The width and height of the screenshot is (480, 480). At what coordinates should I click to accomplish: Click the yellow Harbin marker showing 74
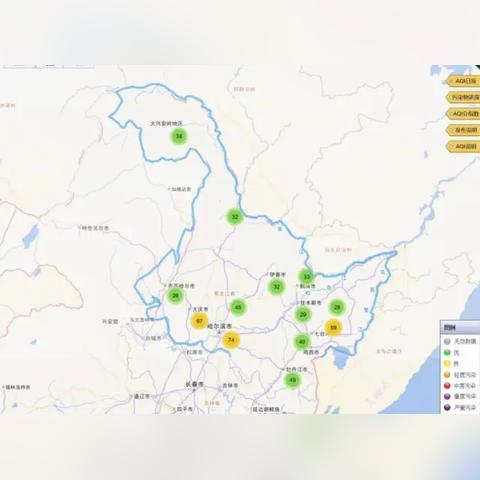(x=231, y=340)
